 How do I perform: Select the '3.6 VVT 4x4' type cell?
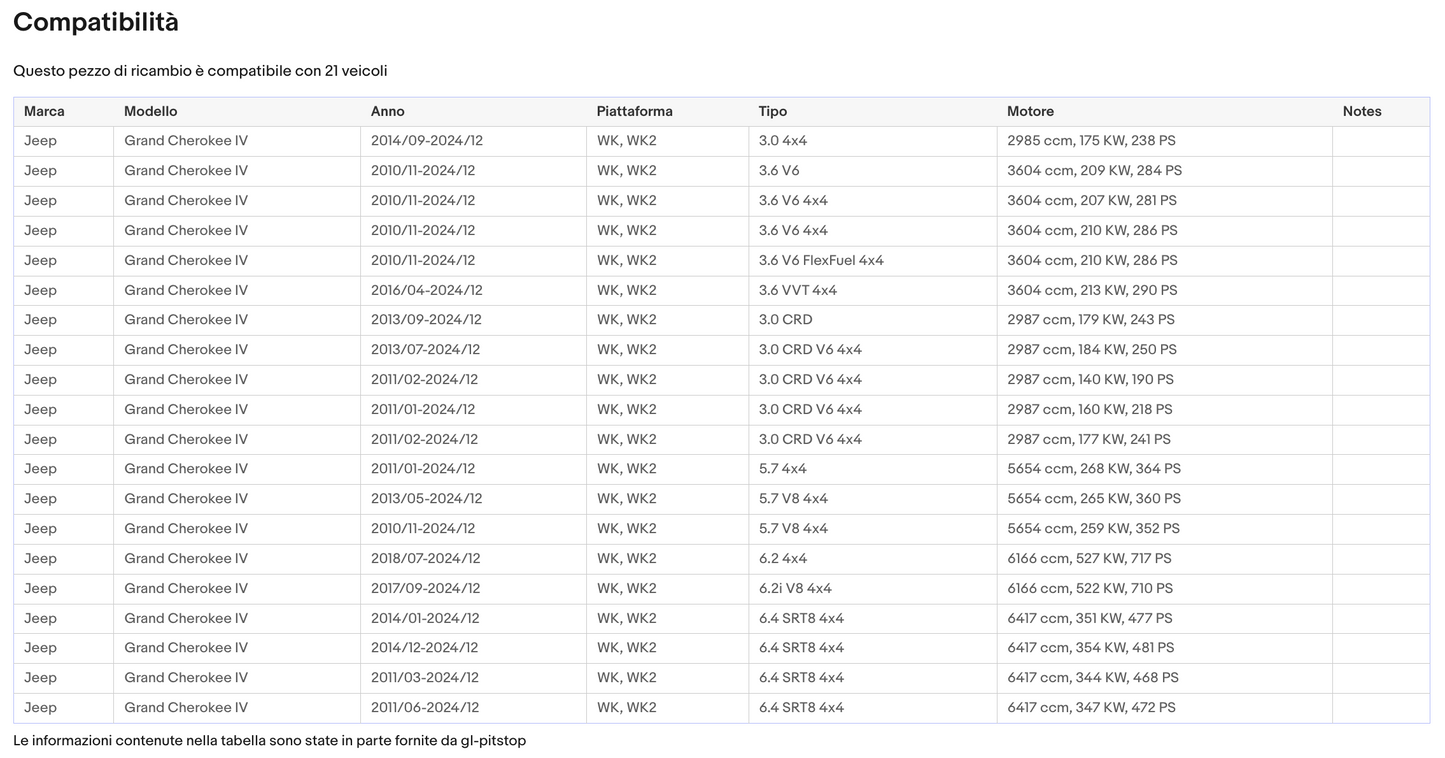[x=797, y=291]
